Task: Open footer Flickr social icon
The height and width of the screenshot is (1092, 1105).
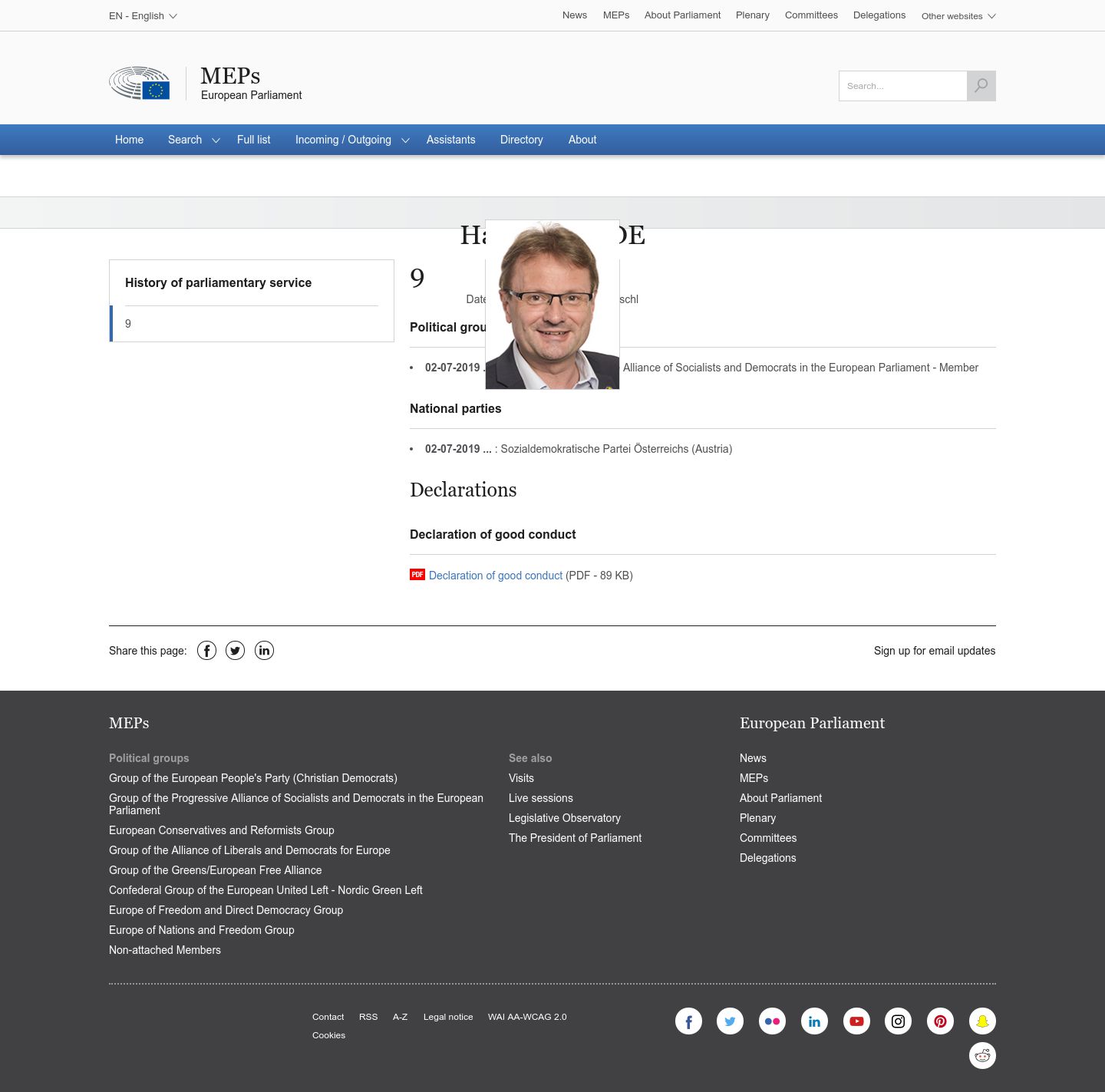Action: 772,1021
